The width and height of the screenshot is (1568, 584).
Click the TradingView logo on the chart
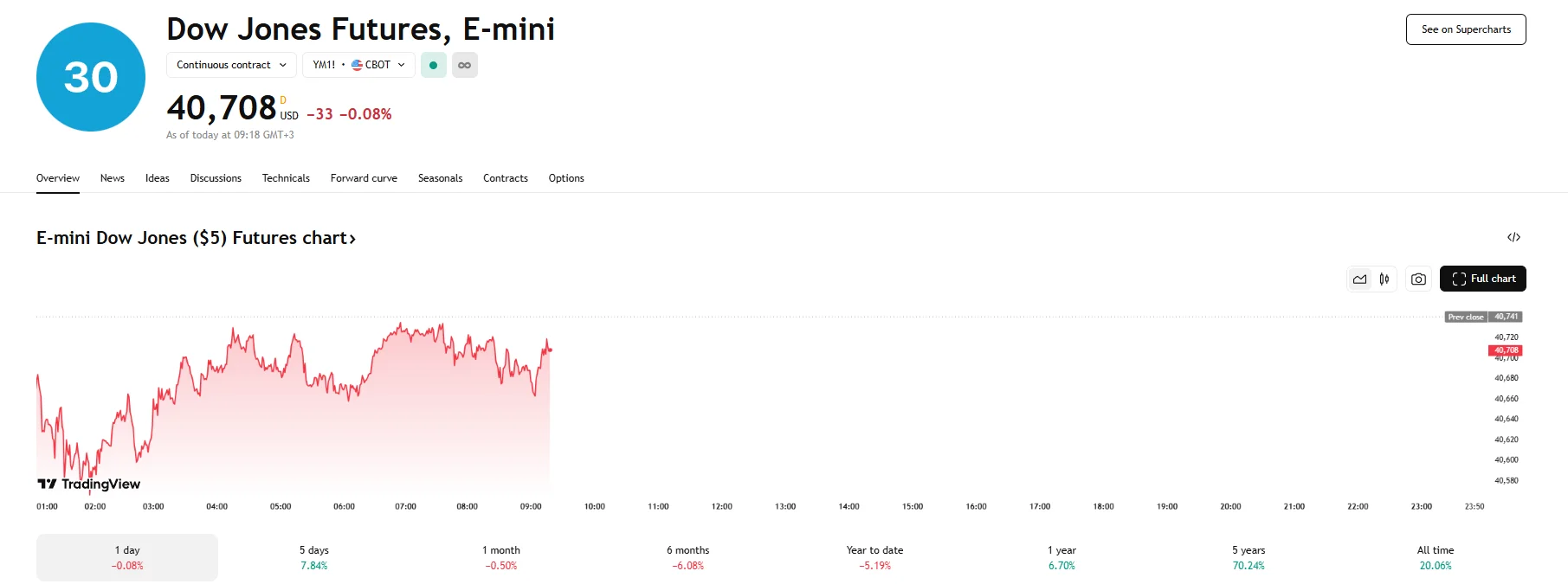click(88, 484)
